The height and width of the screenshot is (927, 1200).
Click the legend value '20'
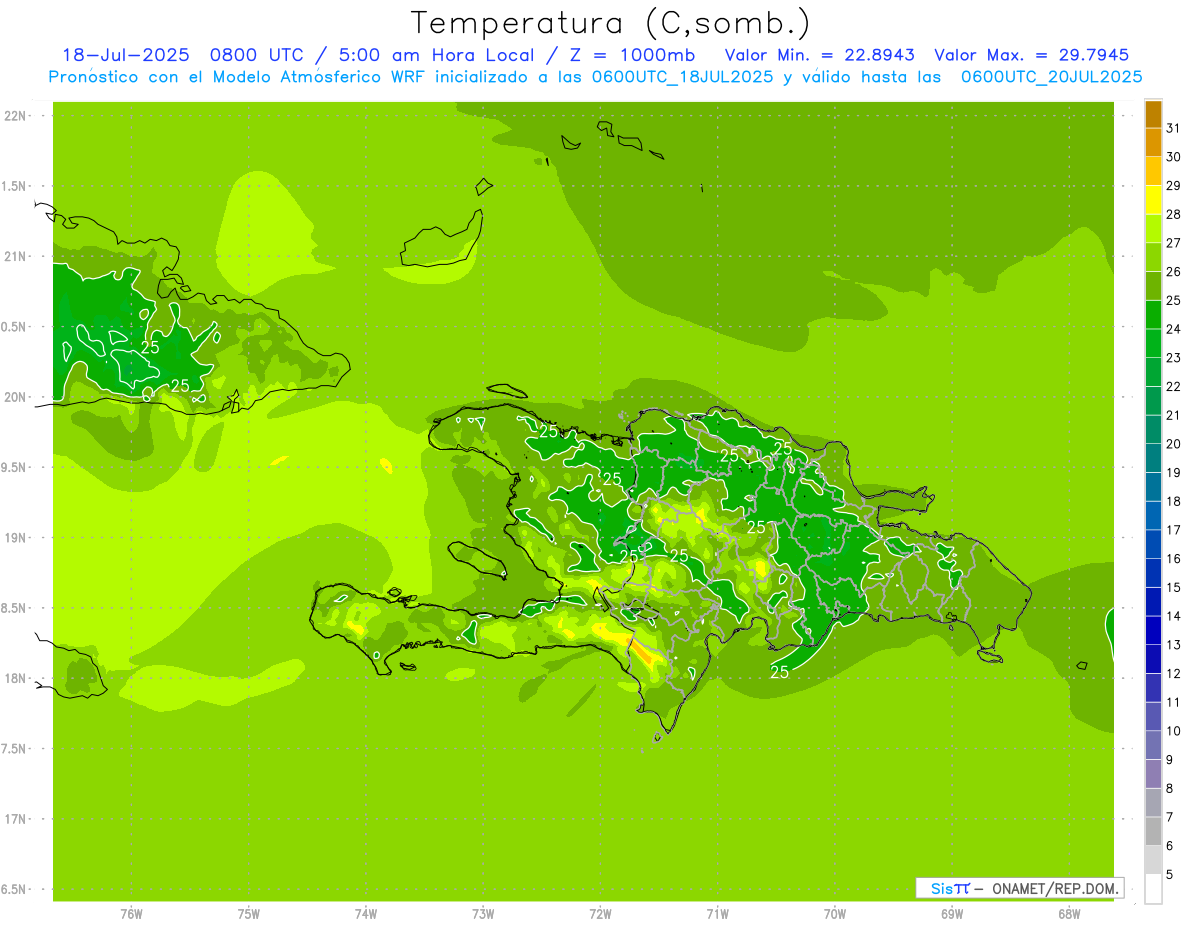(1174, 444)
